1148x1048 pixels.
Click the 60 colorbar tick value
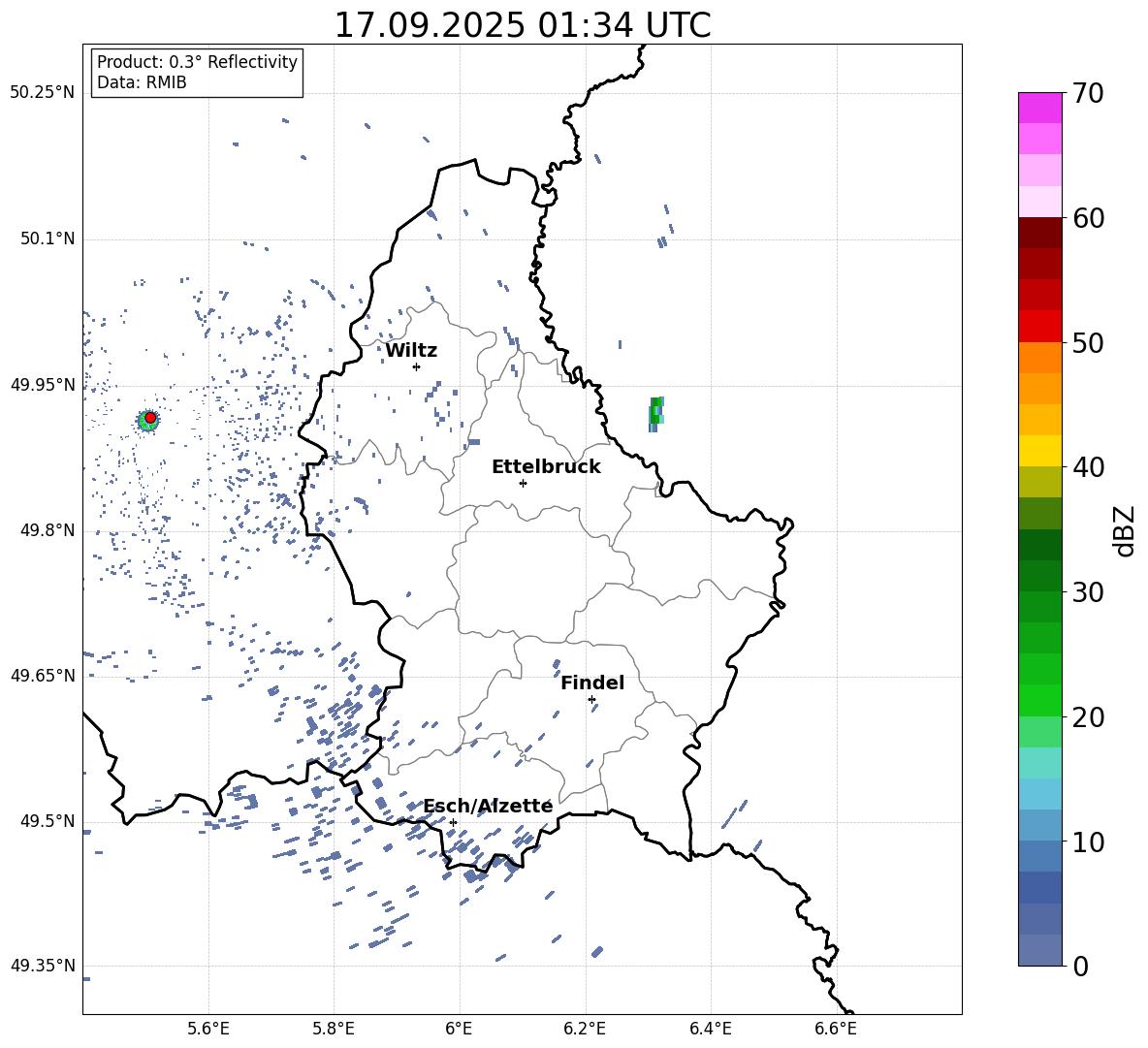(x=1089, y=218)
